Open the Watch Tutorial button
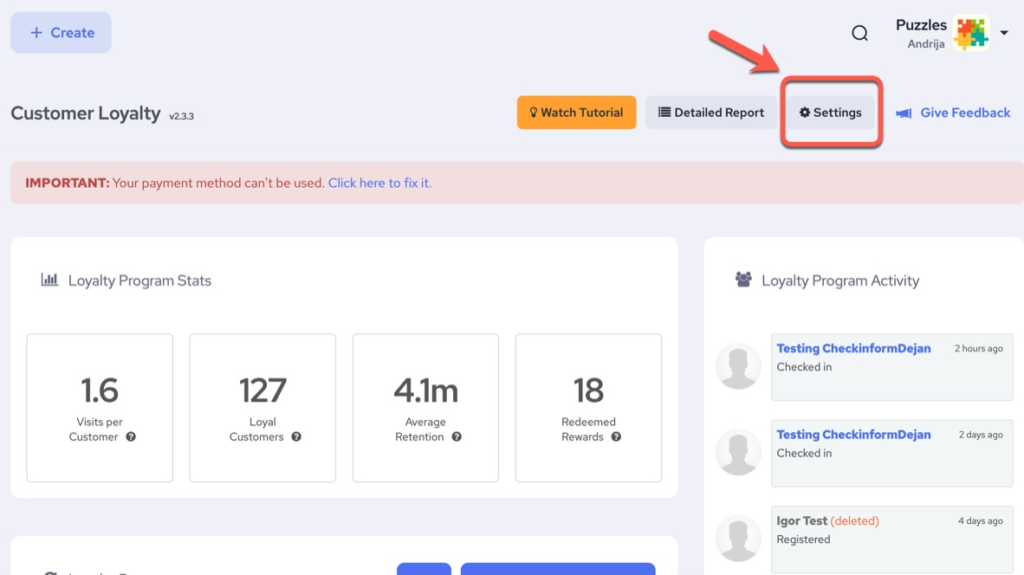Screen dimensions: 1024x575 point(576,113)
